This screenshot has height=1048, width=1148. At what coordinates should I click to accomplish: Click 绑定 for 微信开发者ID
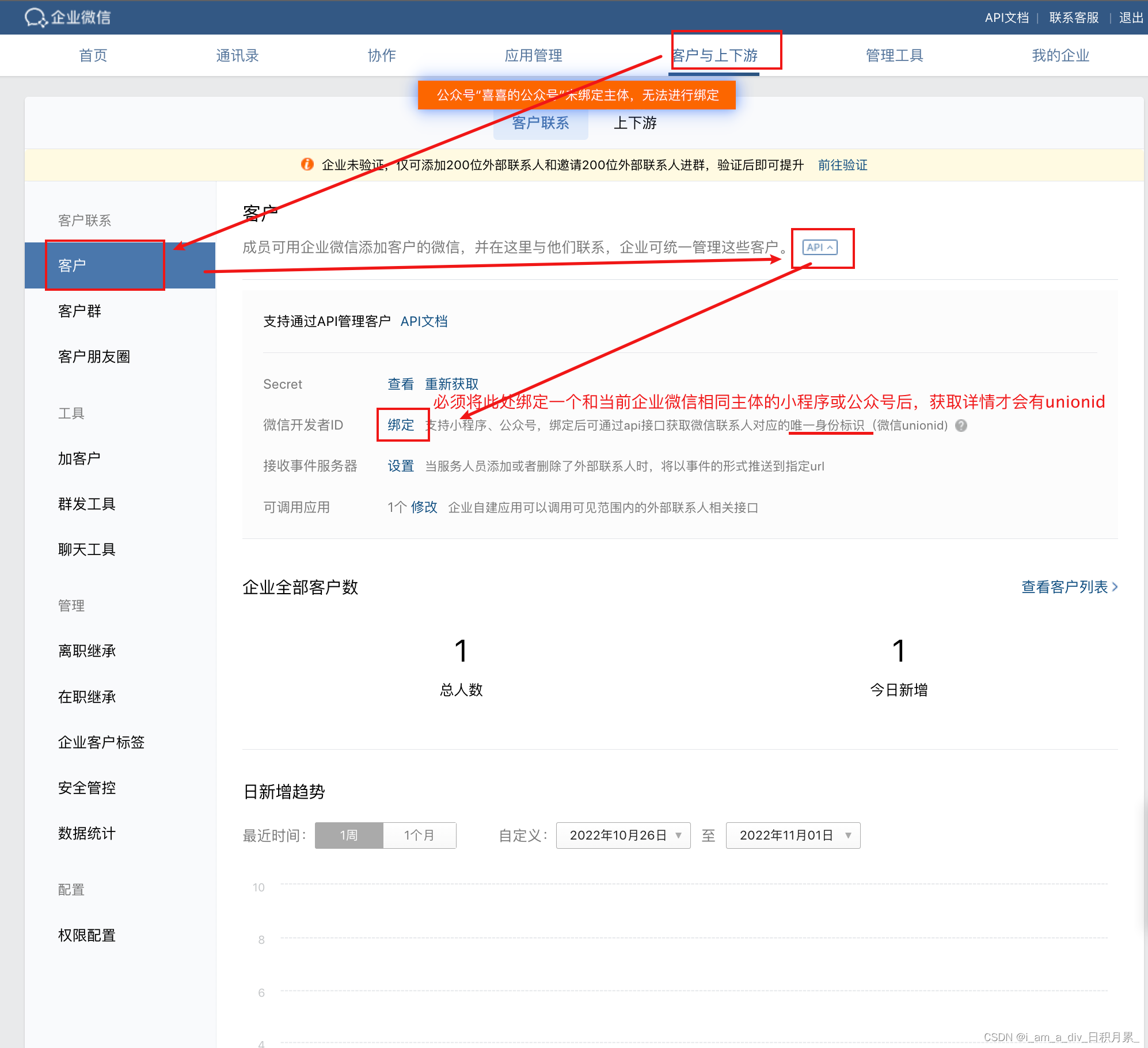coord(401,425)
